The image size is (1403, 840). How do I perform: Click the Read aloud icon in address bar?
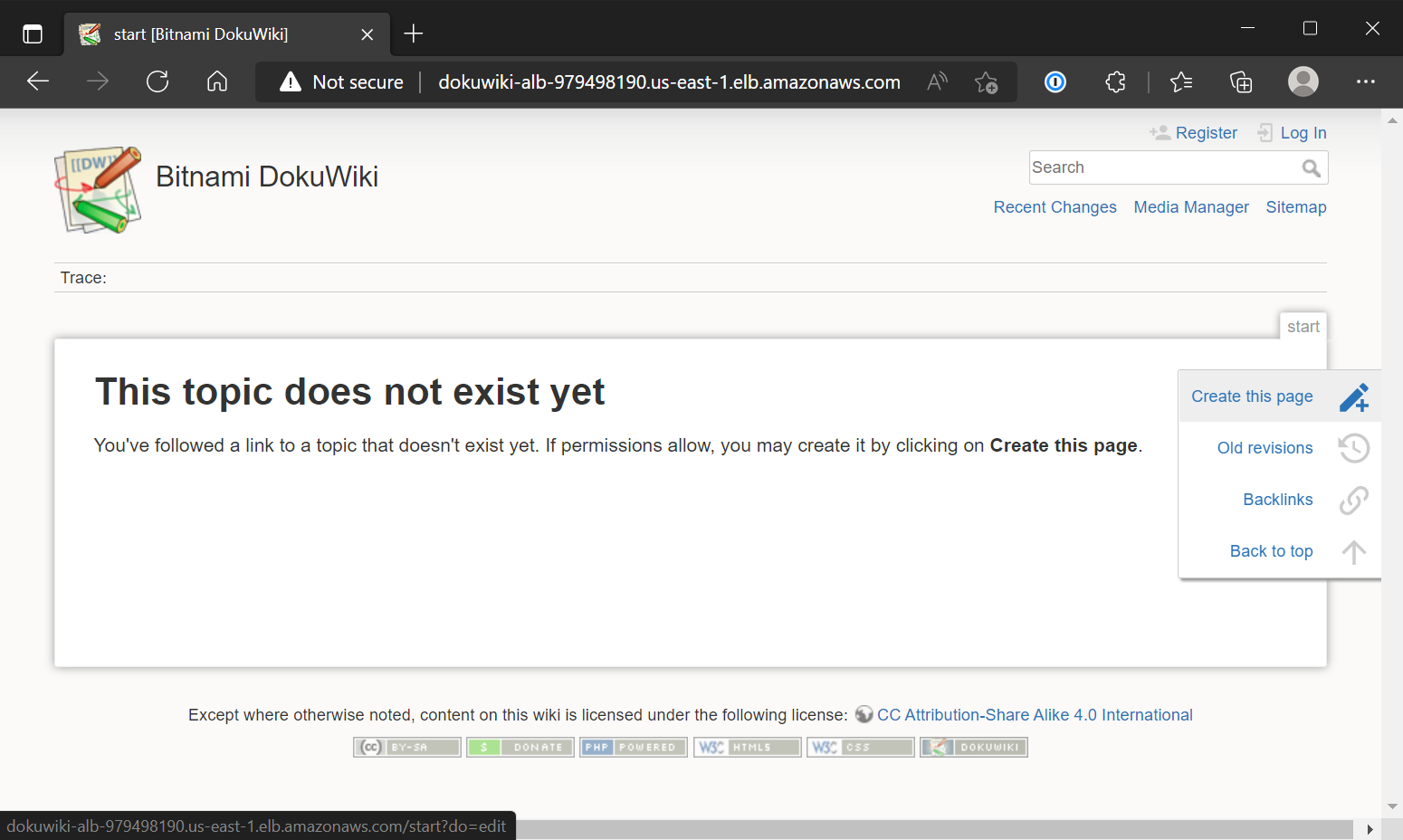(x=937, y=81)
